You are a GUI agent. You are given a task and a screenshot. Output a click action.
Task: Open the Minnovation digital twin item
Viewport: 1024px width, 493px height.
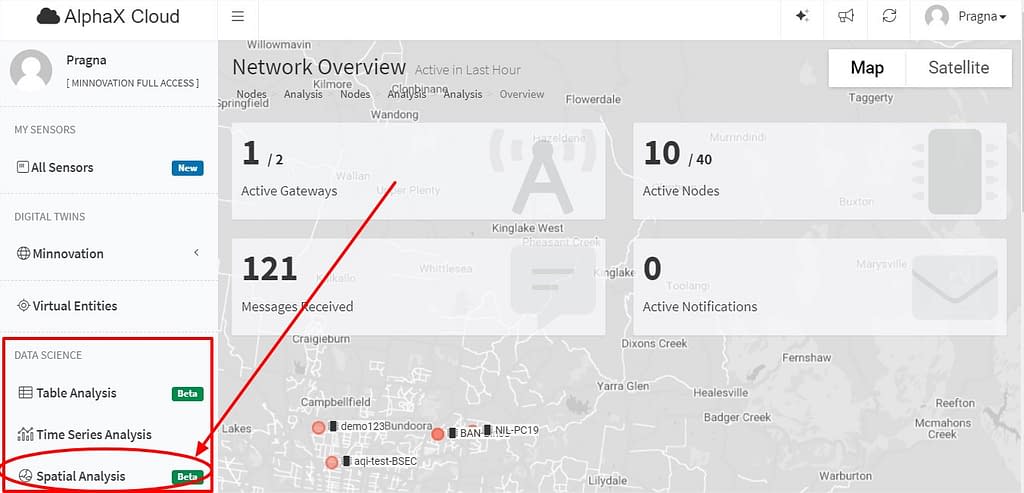pyautogui.click(x=109, y=253)
